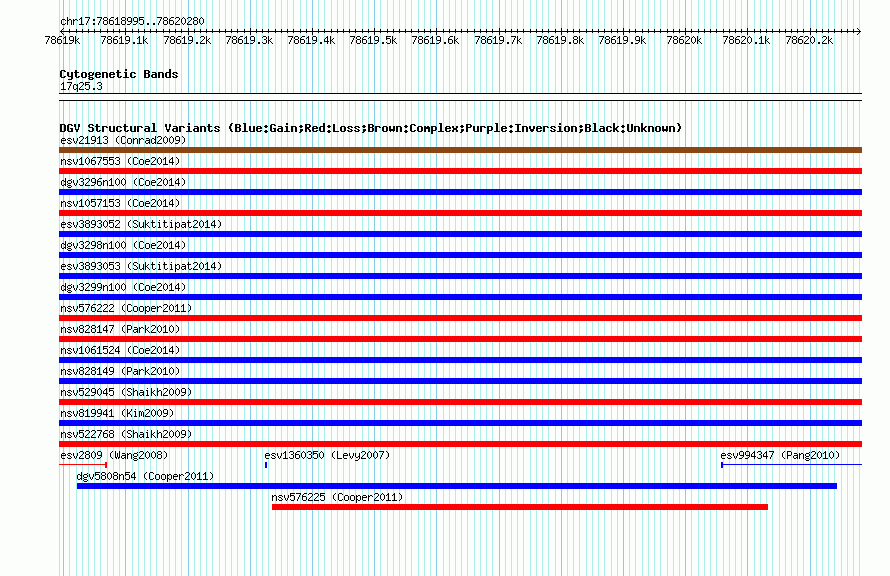The width and height of the screenshot is (890, 576).
Task: Open the nsv522768 (Shaikh2009) label
Action: pos(126,434)
